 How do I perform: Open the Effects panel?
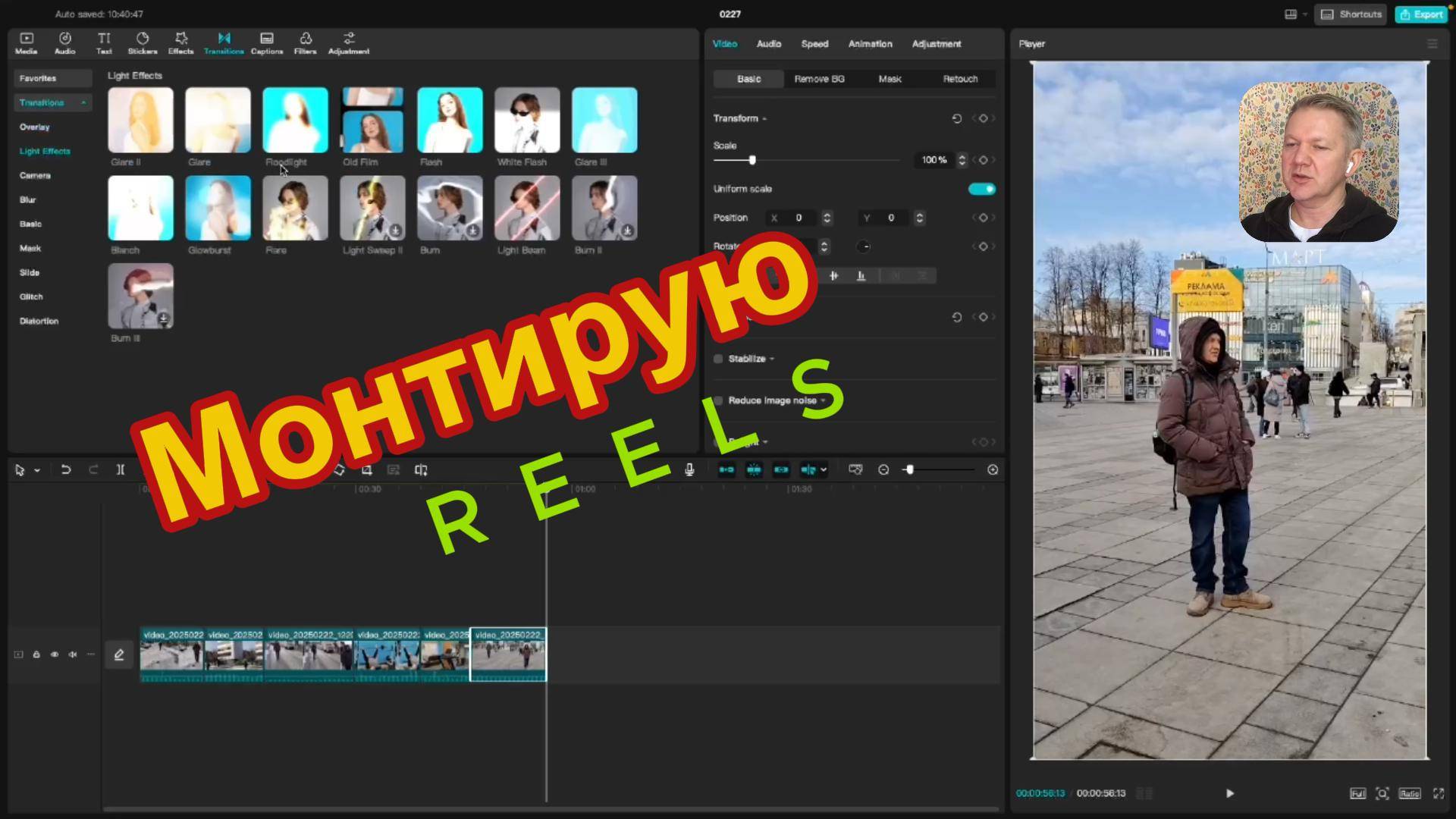[x=180, y=42]
